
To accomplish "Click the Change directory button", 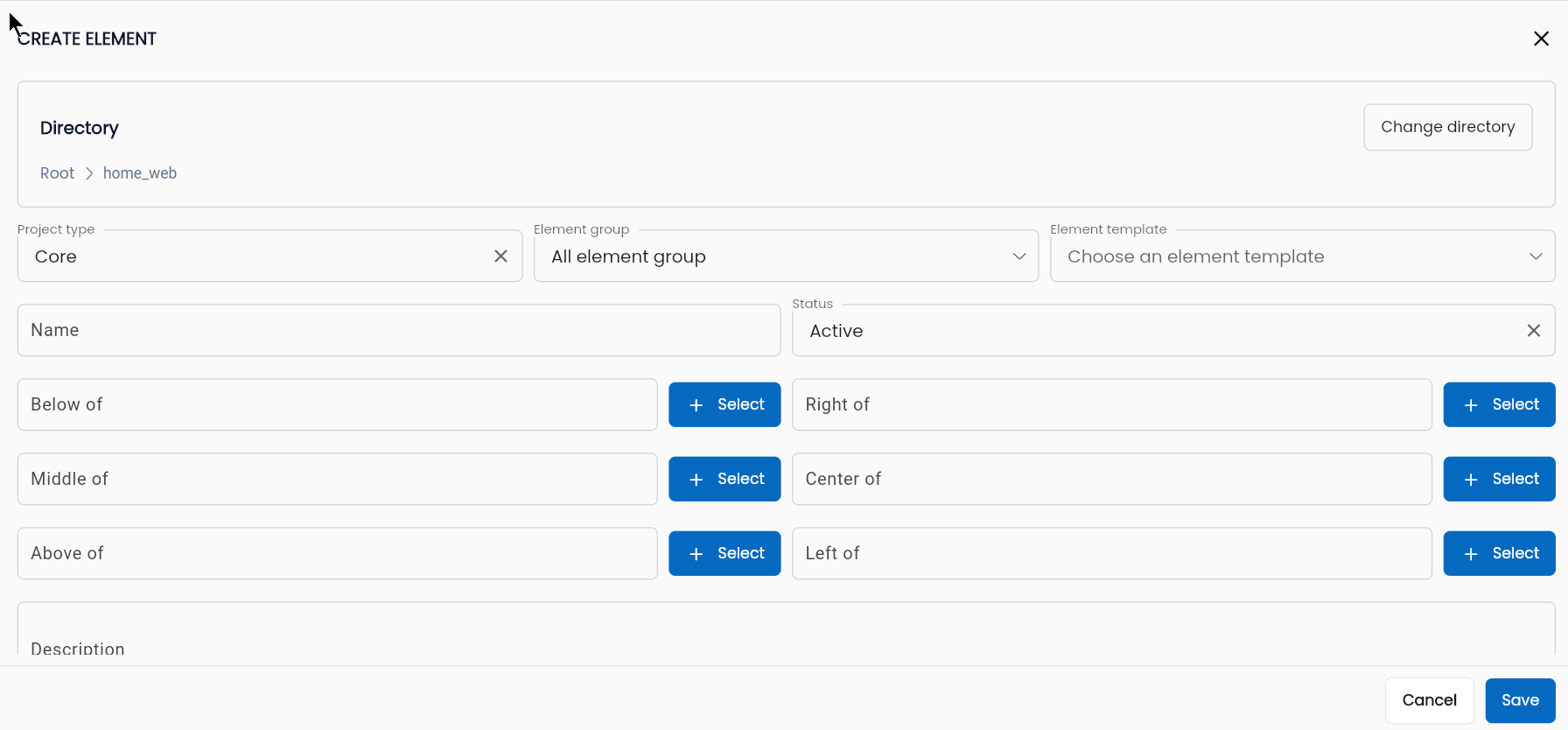I will (x=1447, y=127).
